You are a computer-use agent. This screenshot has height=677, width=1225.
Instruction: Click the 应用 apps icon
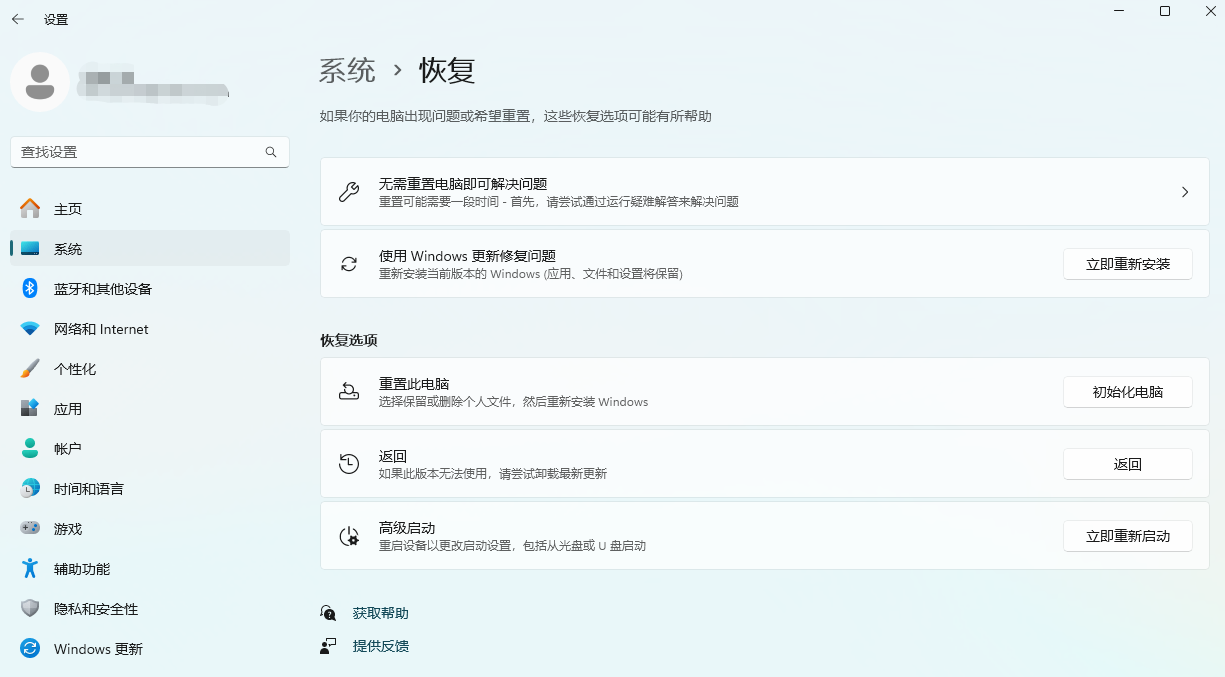click(x=30, y=409)
